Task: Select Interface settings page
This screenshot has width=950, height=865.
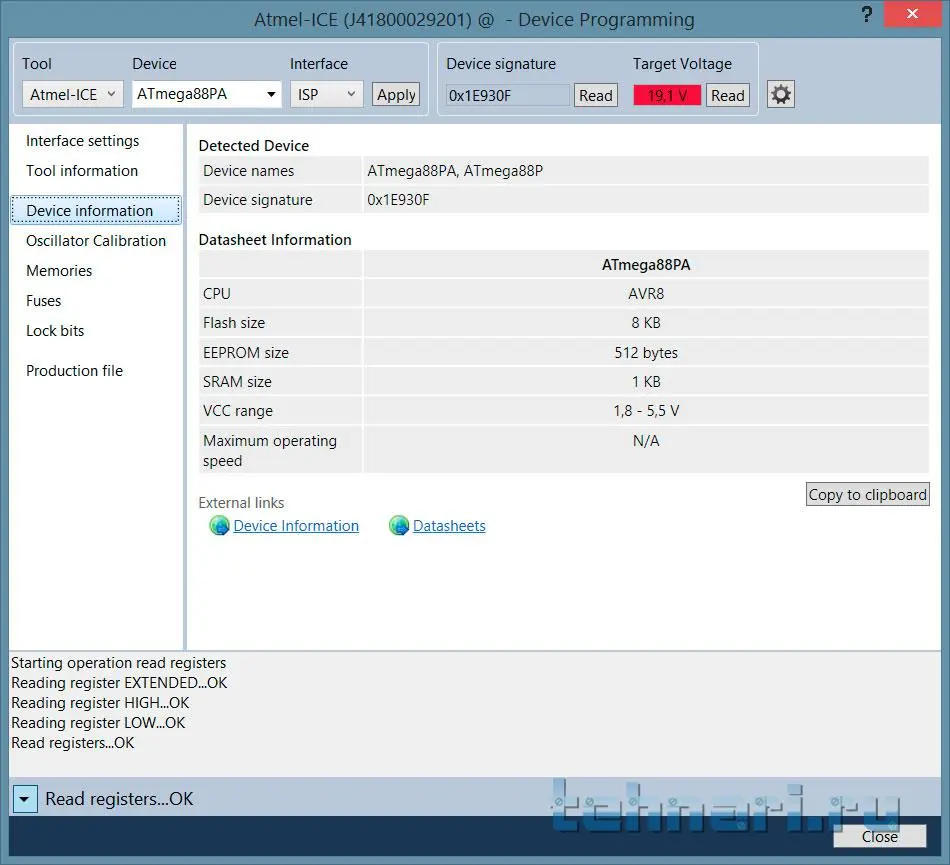Action: [82, 141]
